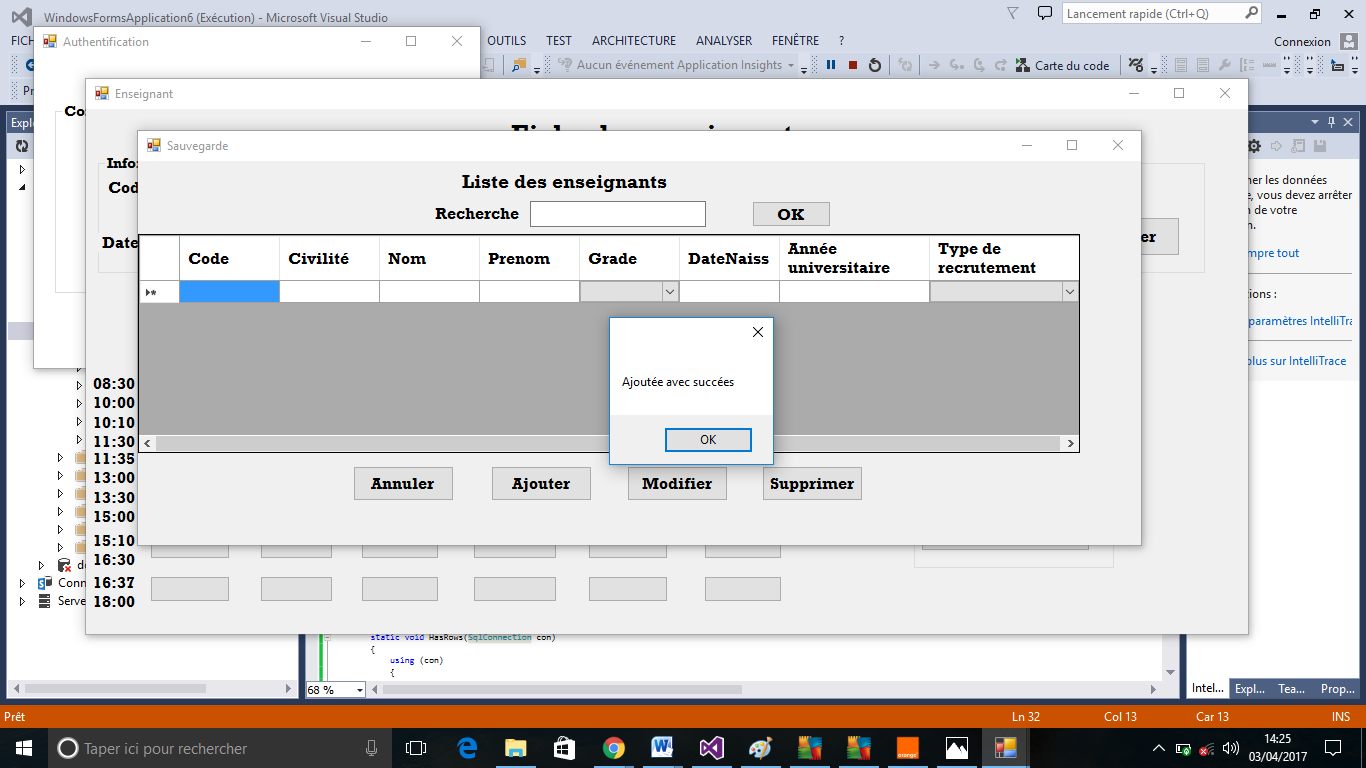Pause execution using the Suspendre icon
Image resolution: width=1366 pixels, height=768 pixels.
click(831, 66)
